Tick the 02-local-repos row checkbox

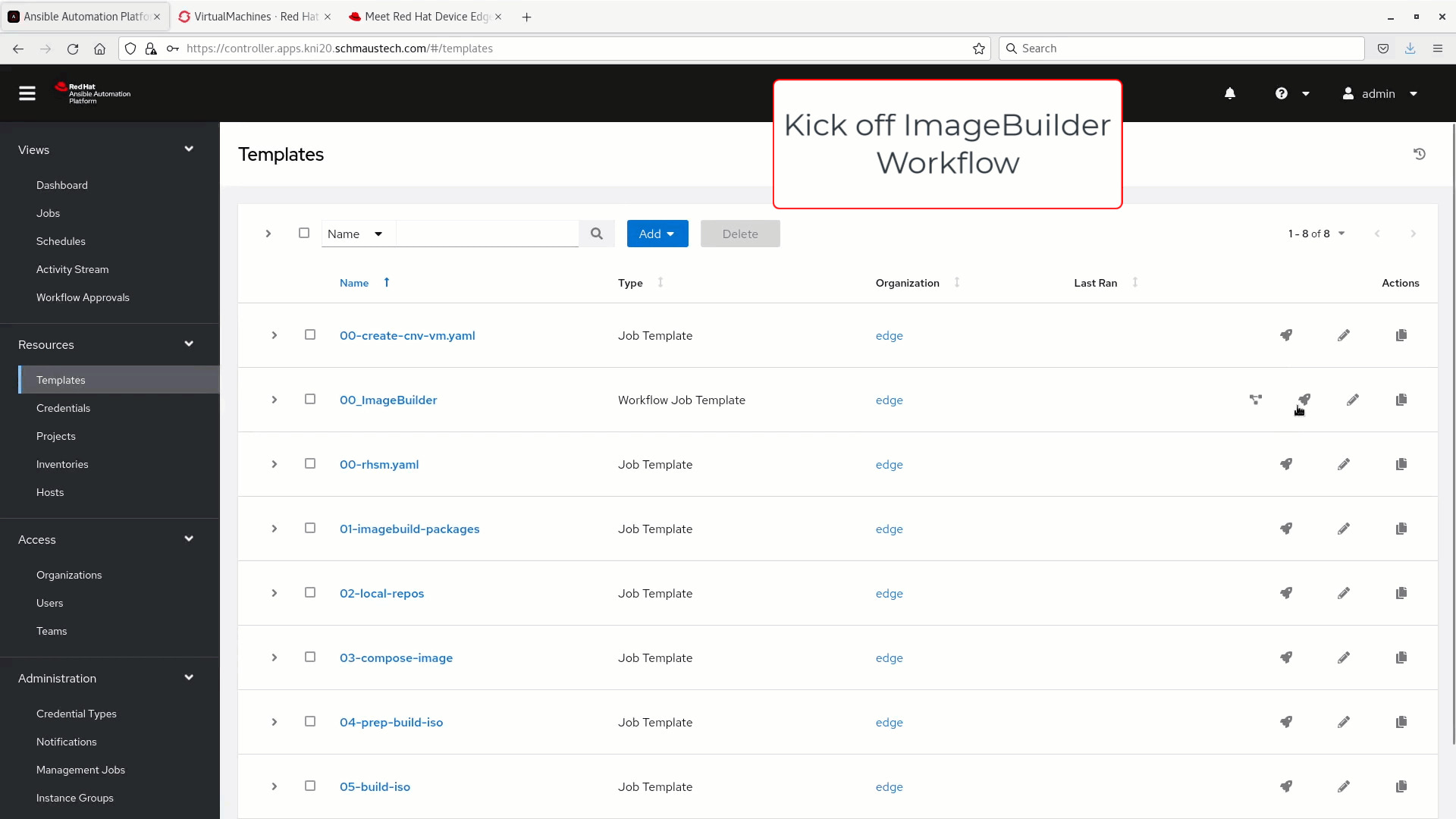(x=310, y=592)
